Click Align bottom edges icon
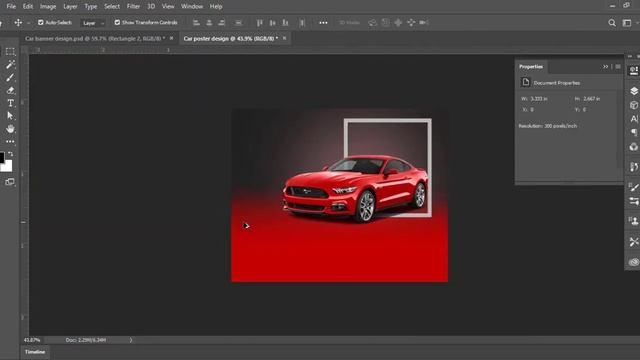 [285, 22]
